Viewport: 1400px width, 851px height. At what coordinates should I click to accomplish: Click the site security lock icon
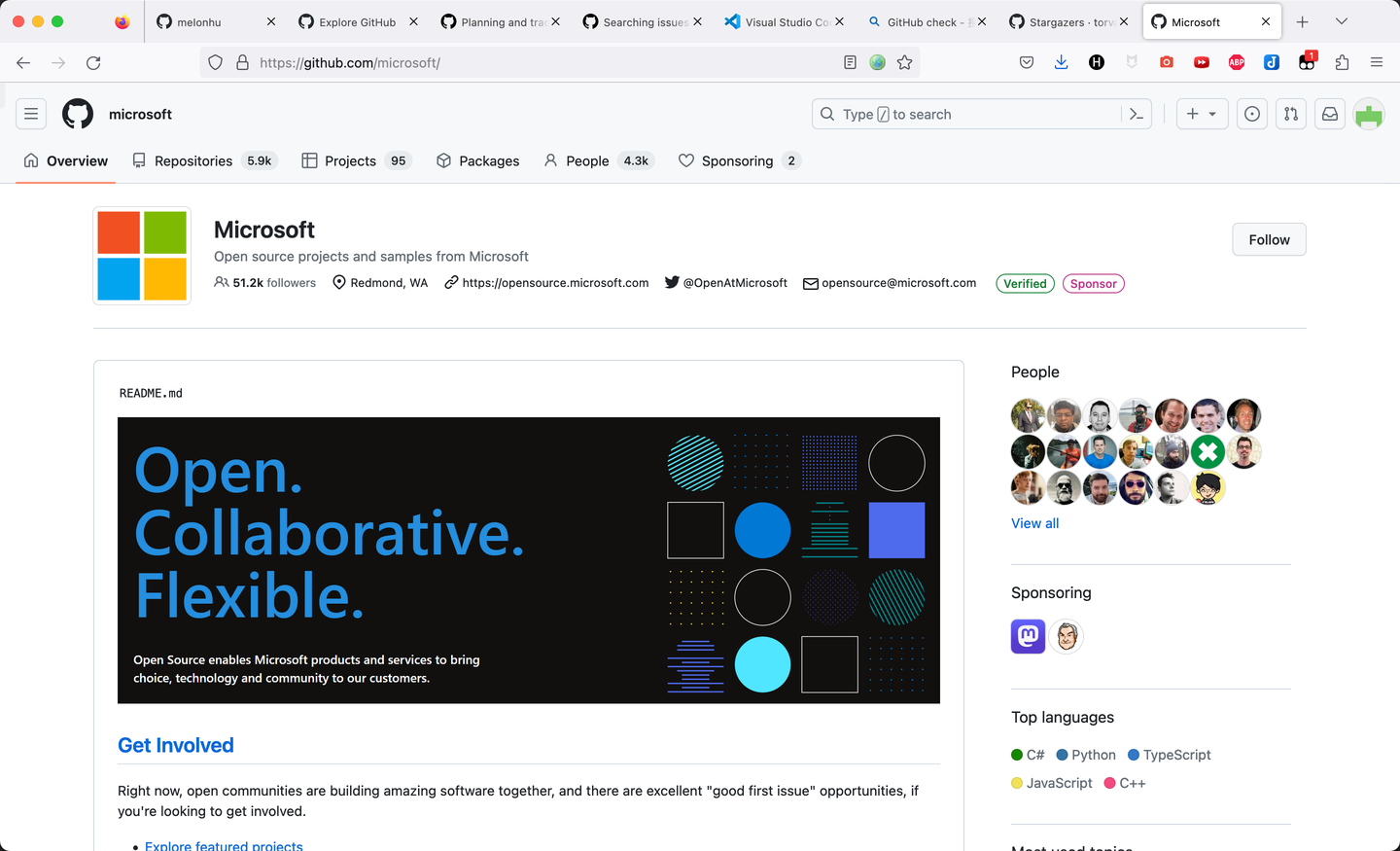pyautogui.click(x=243, y=62)
